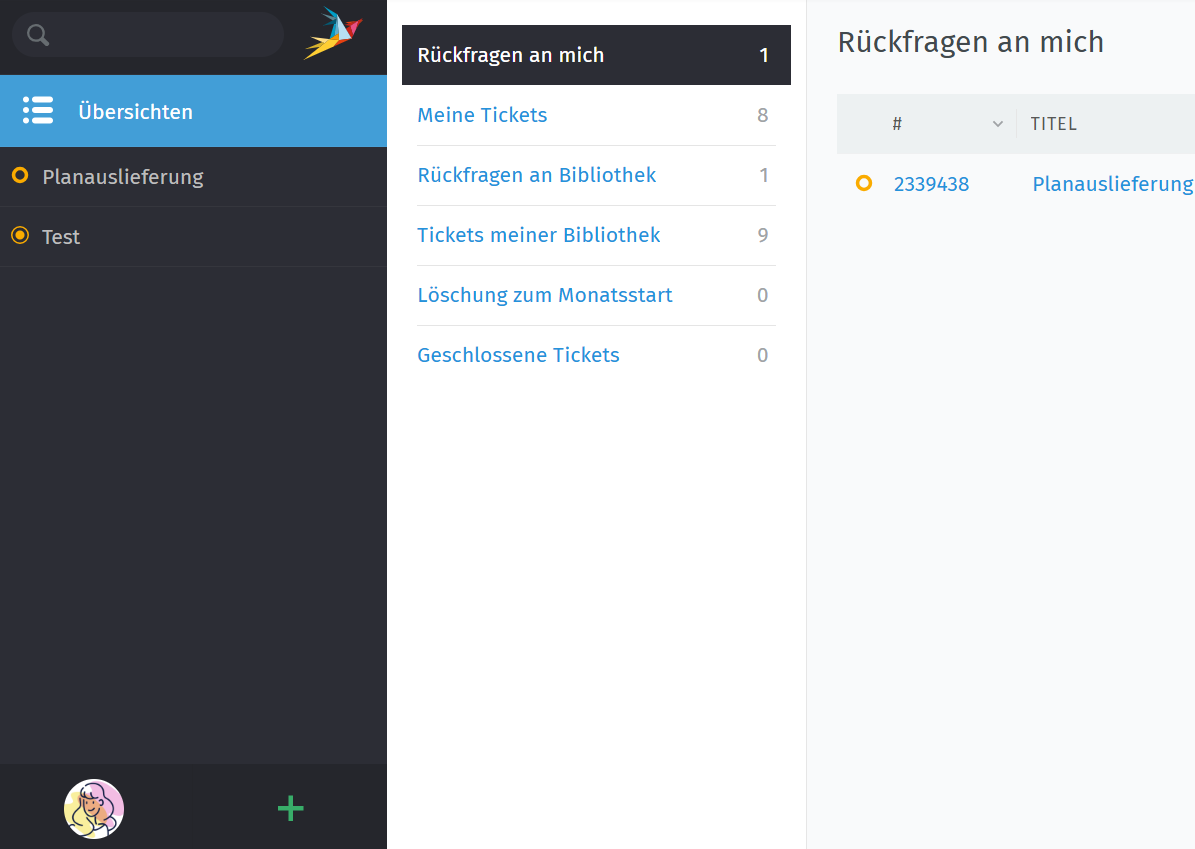Click status icon beside Test entry
Screen dimensions: 1195x849
(19, 236)
